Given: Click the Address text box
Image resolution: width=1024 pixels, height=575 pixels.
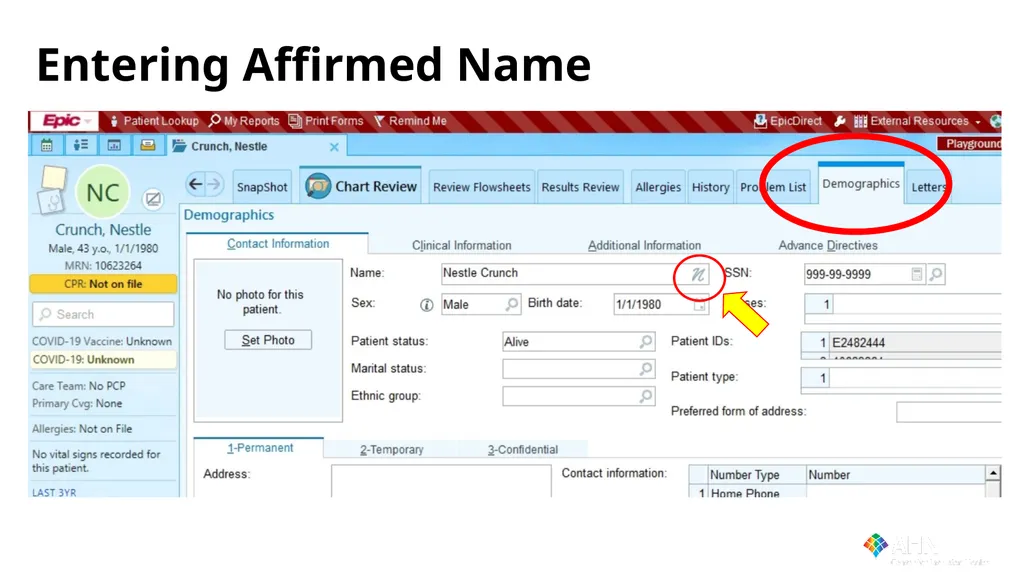Looking at the screenshot, I should pos(441,481).
